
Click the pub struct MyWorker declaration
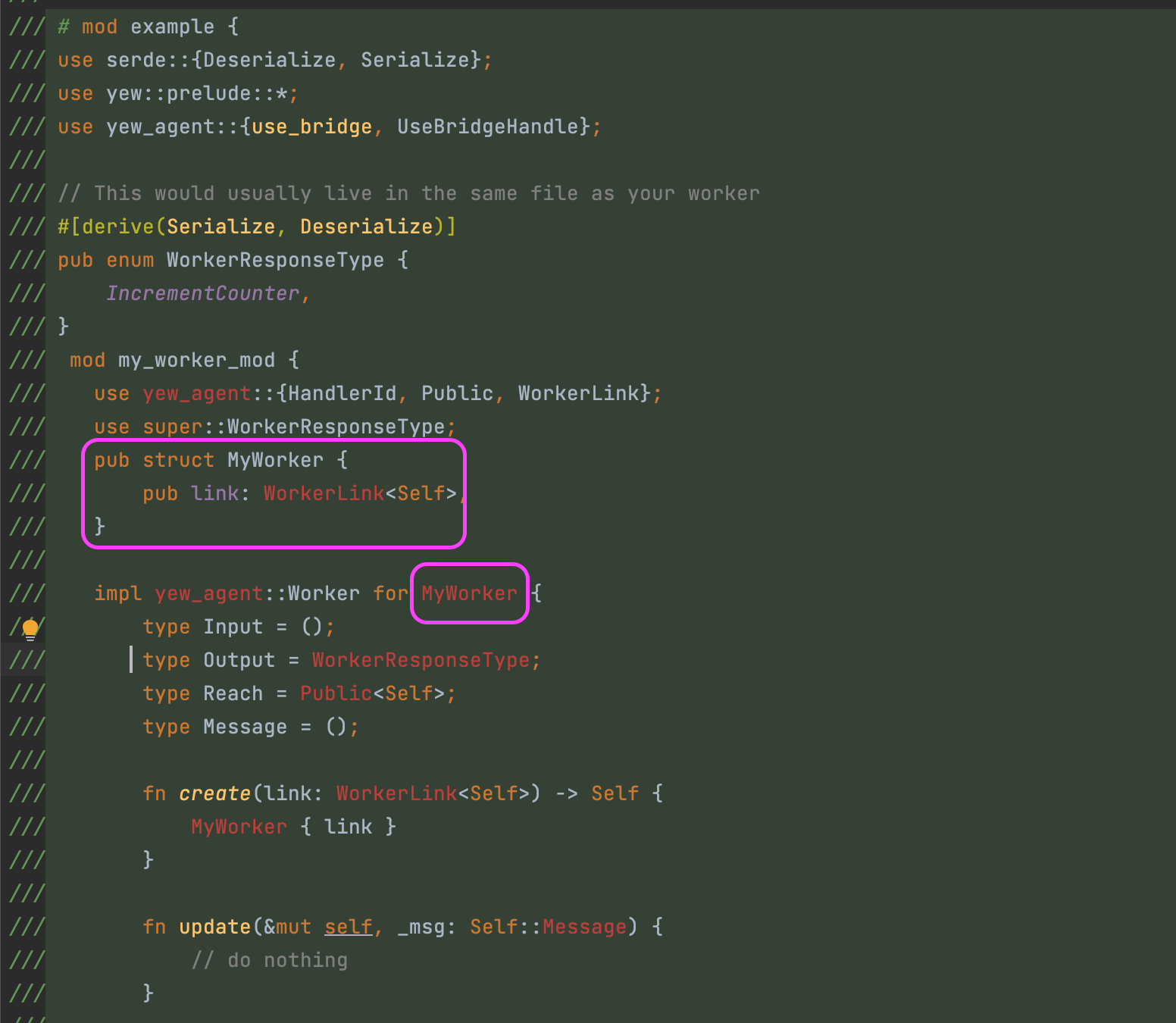(x=220, y=460)
